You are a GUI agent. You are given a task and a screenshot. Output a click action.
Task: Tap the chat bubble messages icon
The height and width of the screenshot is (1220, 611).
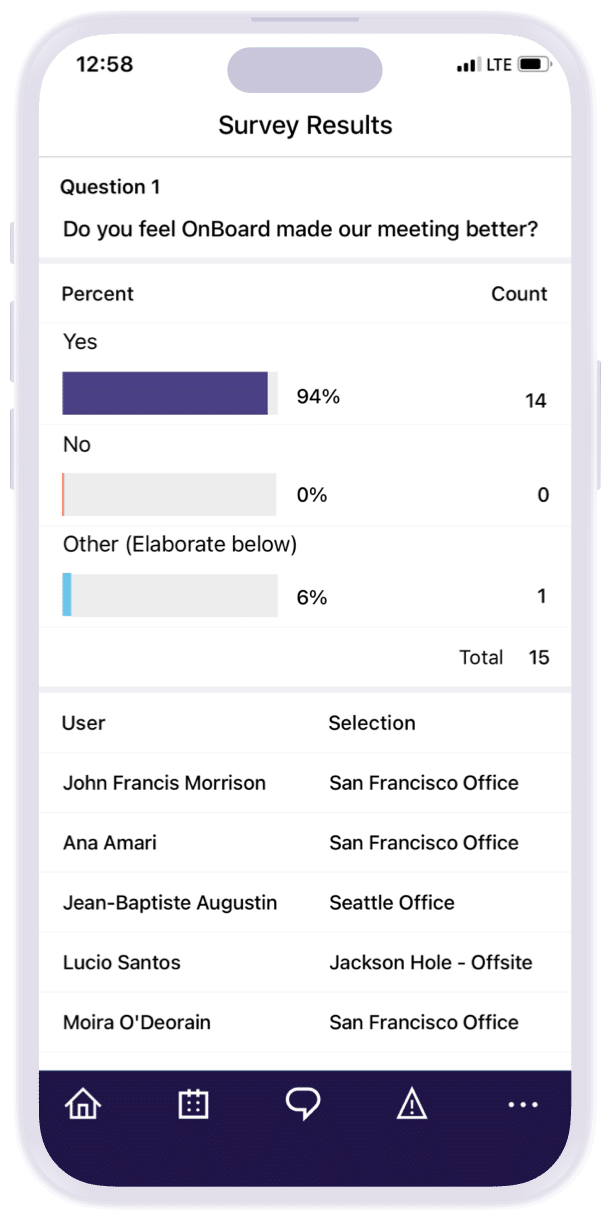tap(303, 1104)
